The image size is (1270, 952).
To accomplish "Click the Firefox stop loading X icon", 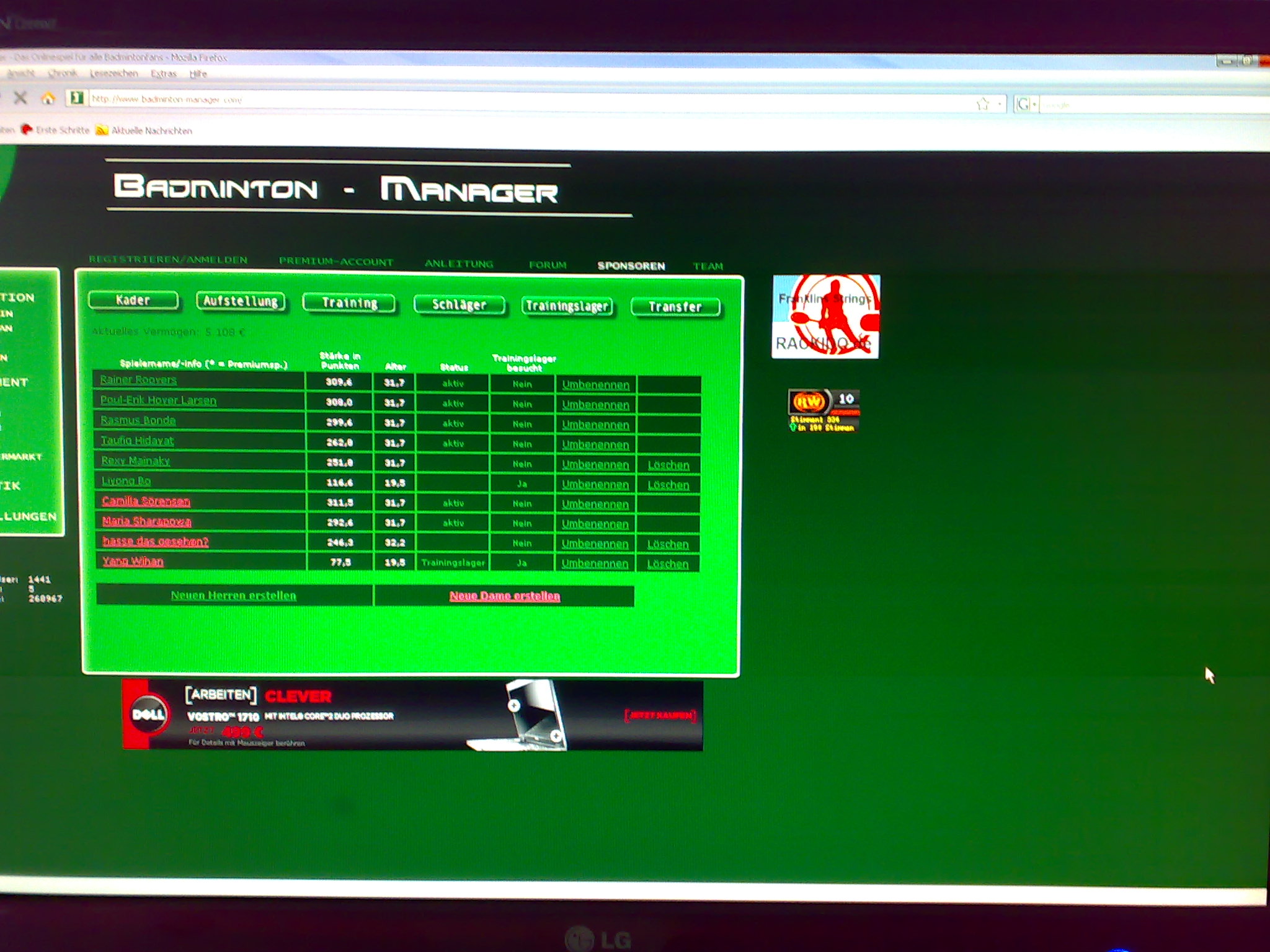I will click(20, 97).
